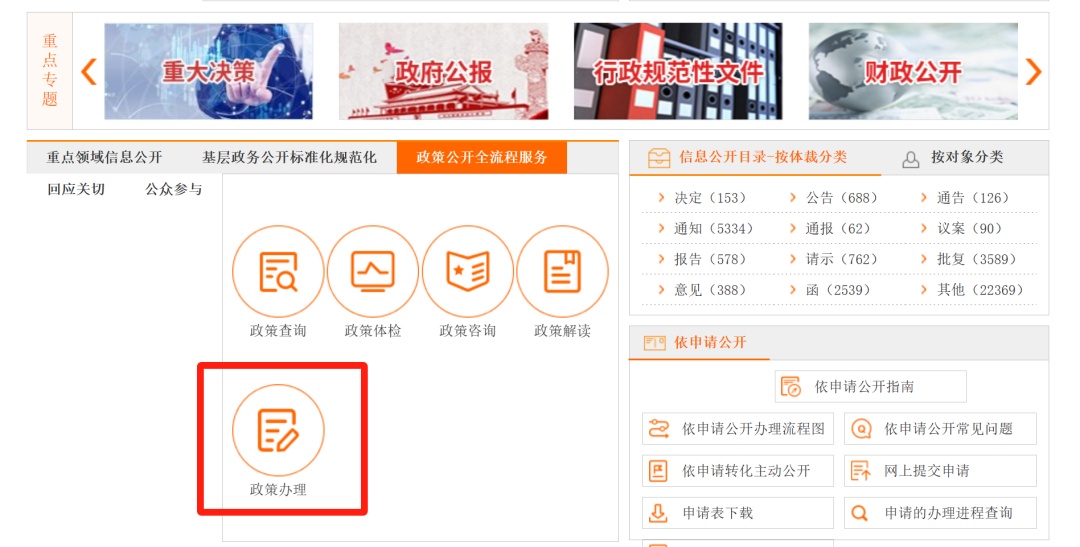The height and width of the screenshot is (547, 1080).
Task: Open the 政策咨询 book icon
Action: point(468,271)
